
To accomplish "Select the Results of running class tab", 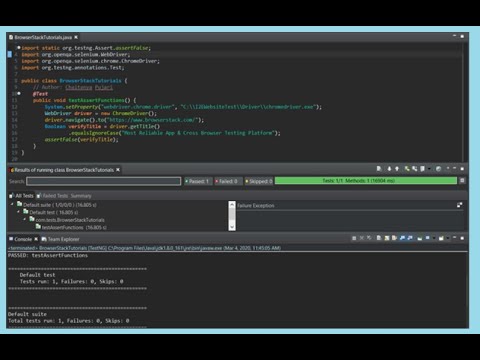I will click(x=65, y=170).
